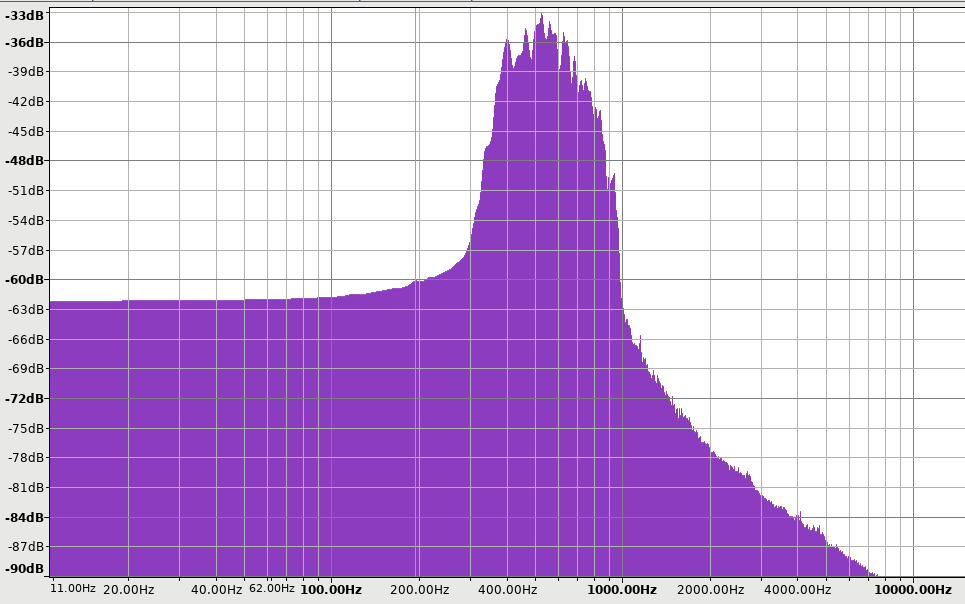The width and height of the screenshot is (965, 604).
Task: Click the 2000.00Hz frequency label
Action: coord(710,590)
